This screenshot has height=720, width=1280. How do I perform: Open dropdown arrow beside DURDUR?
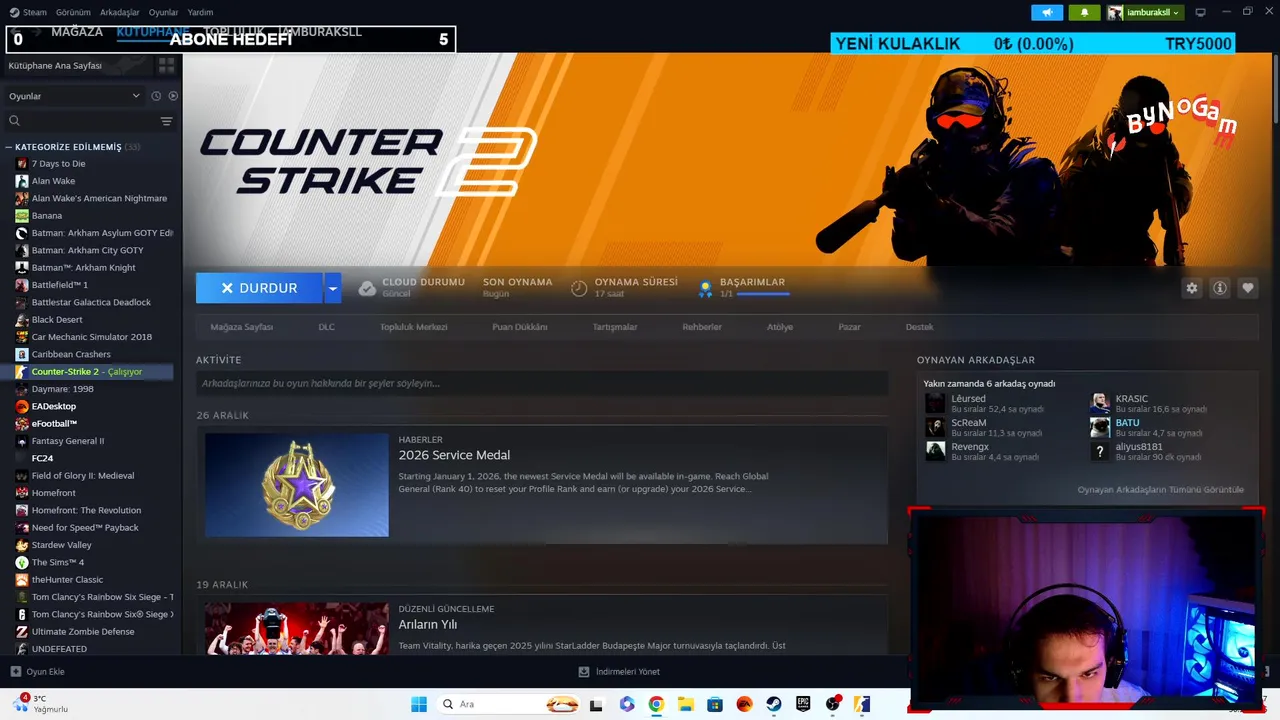pos(333,288)
